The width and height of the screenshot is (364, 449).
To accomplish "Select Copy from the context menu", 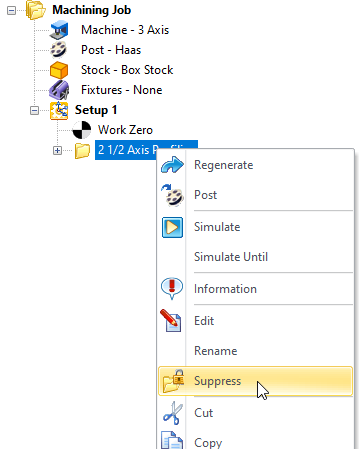I will (208, 443).
